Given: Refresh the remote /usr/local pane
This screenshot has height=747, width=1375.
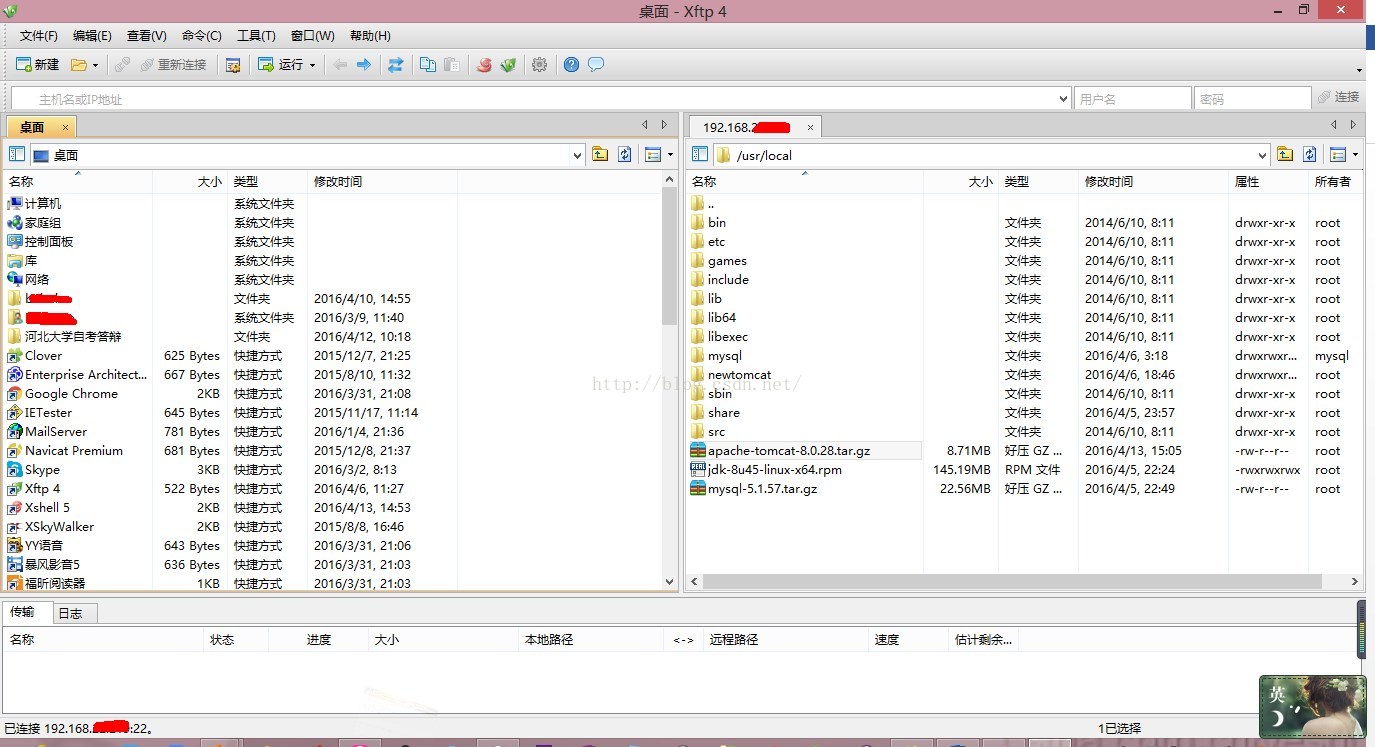Looking at the screenshot, I should 1310,154.
